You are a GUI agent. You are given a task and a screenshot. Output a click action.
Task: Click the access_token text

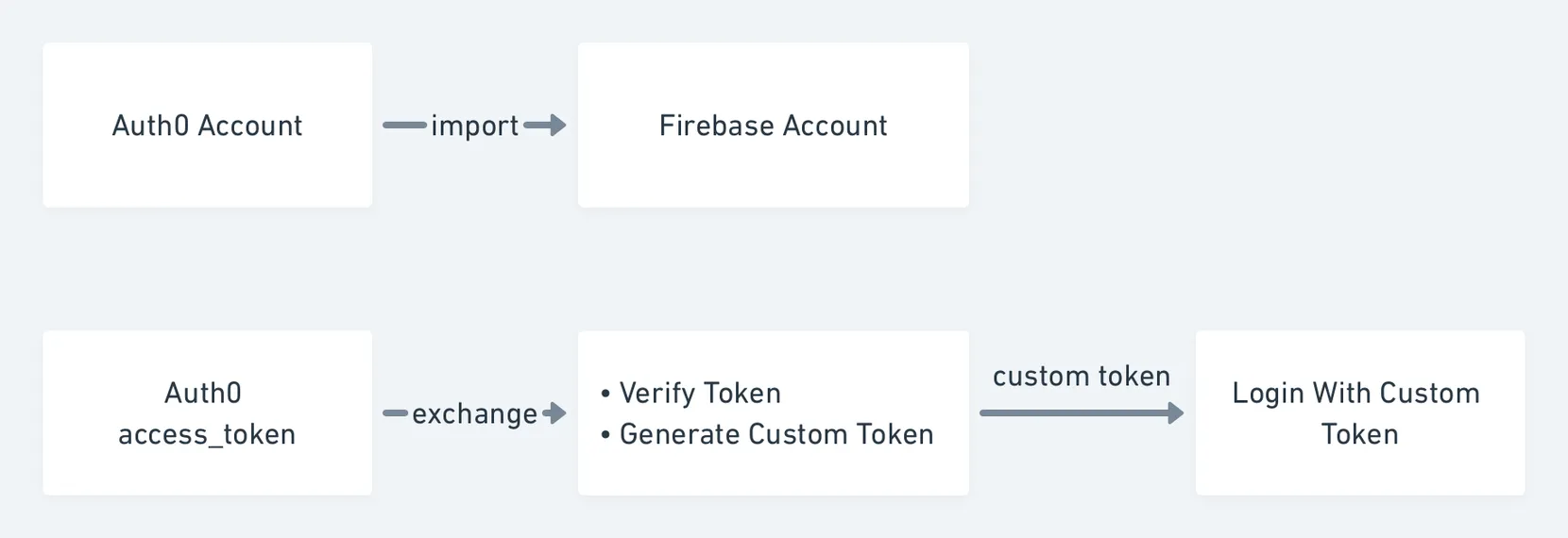pyautogui.click(x=207, y=434)
